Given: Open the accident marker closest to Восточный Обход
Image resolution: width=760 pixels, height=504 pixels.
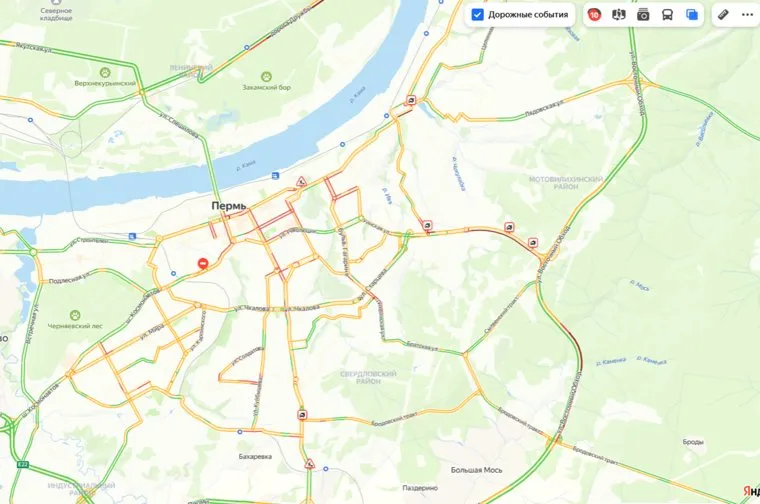Looking at the screenshot, I should 533,243.
